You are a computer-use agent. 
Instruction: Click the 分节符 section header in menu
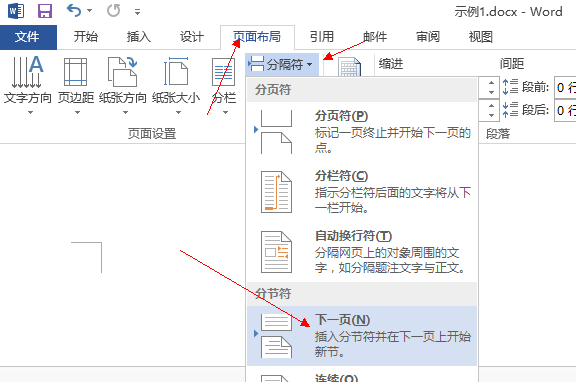pyautogui.click(x=362, y=293)
